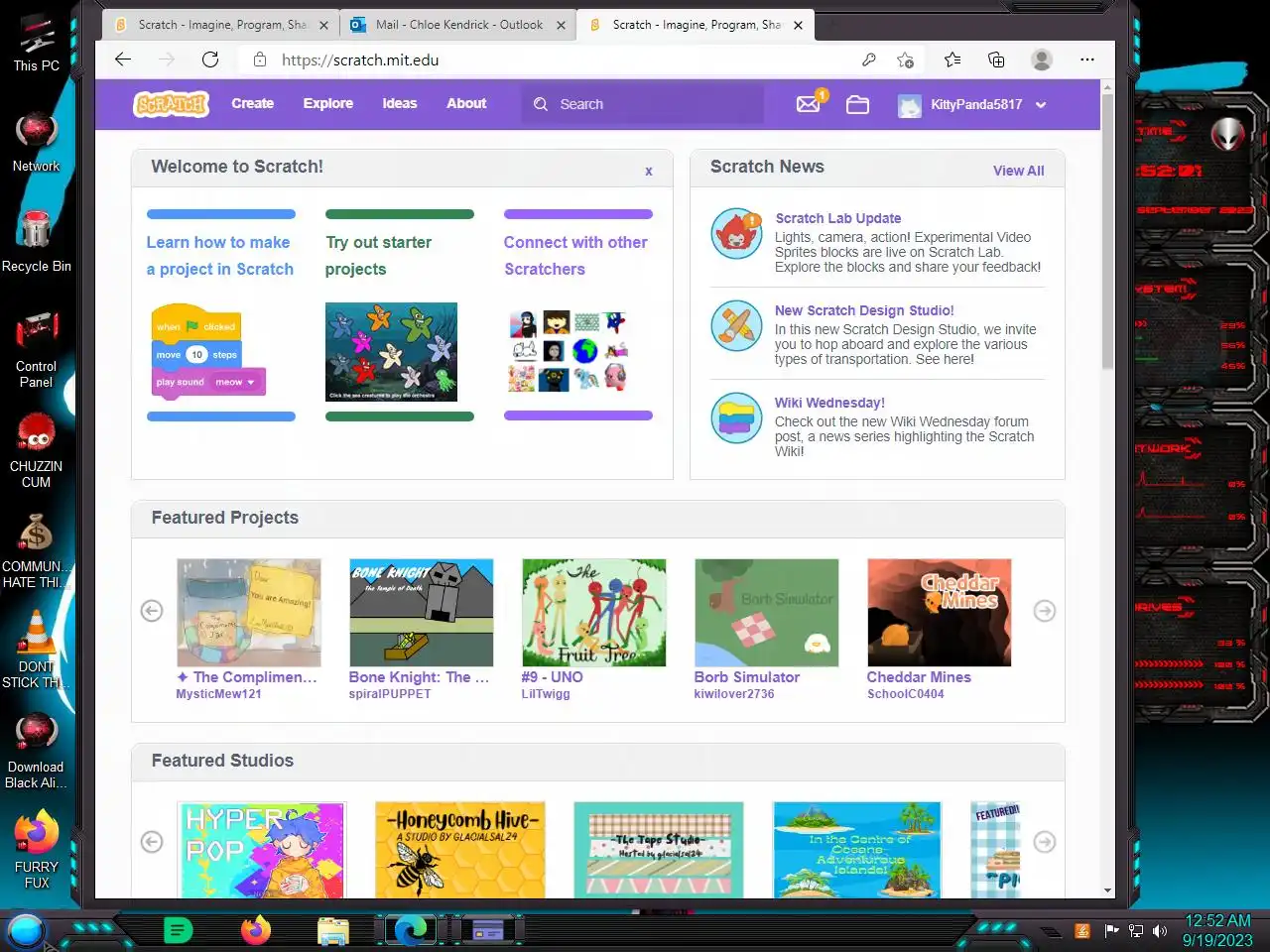1270x952 pixels.
Task: Open New Scratch Design Studio headline
Action: 864,310
